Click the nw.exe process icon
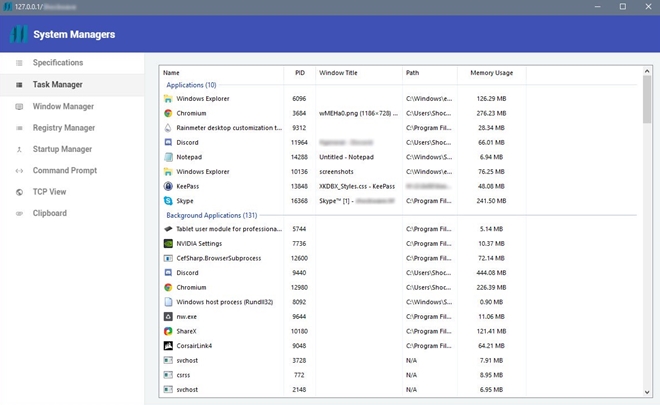660x405 pixels. 168,317
